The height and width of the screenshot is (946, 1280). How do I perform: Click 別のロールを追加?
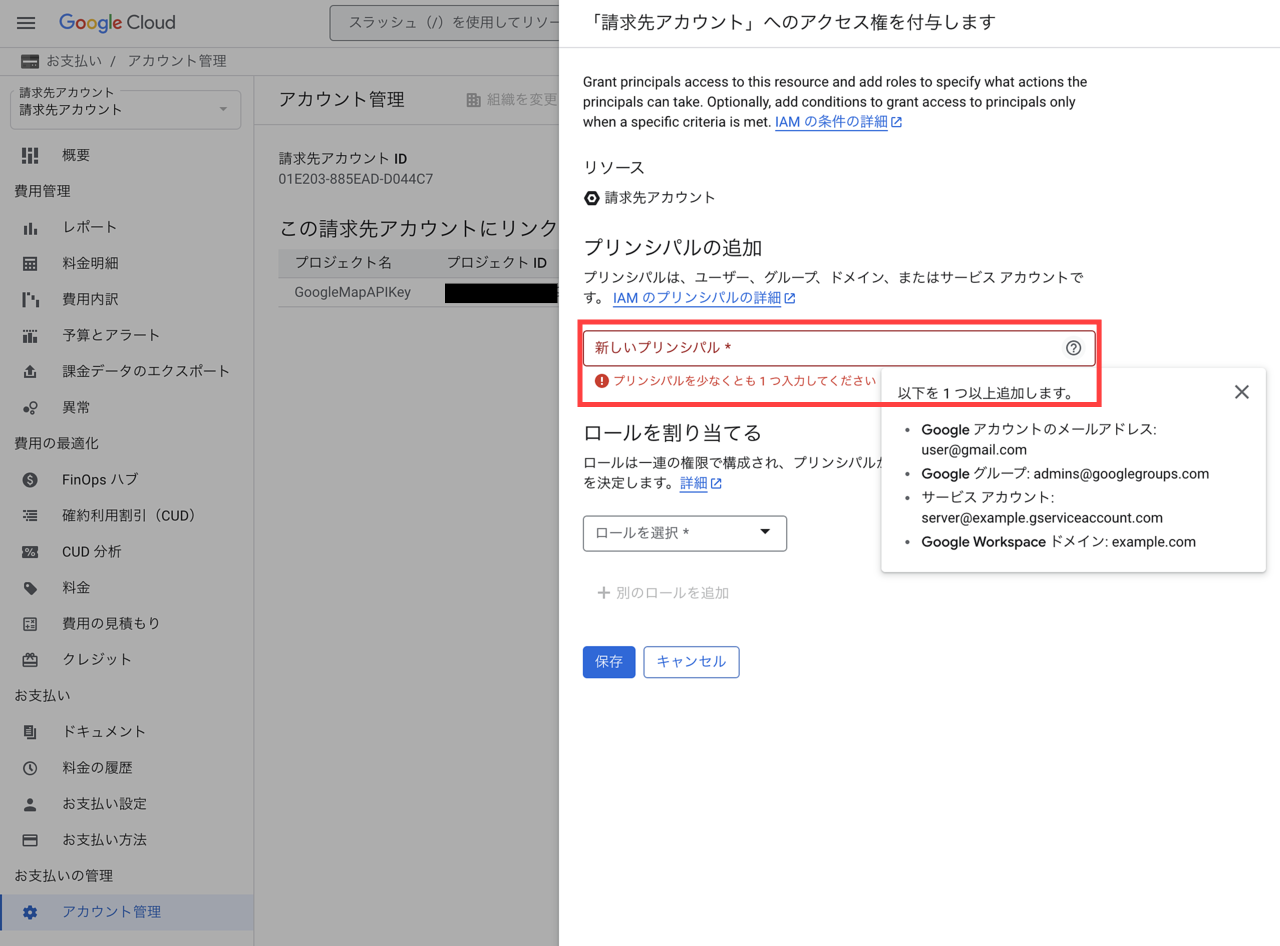[x=663, y=593]
